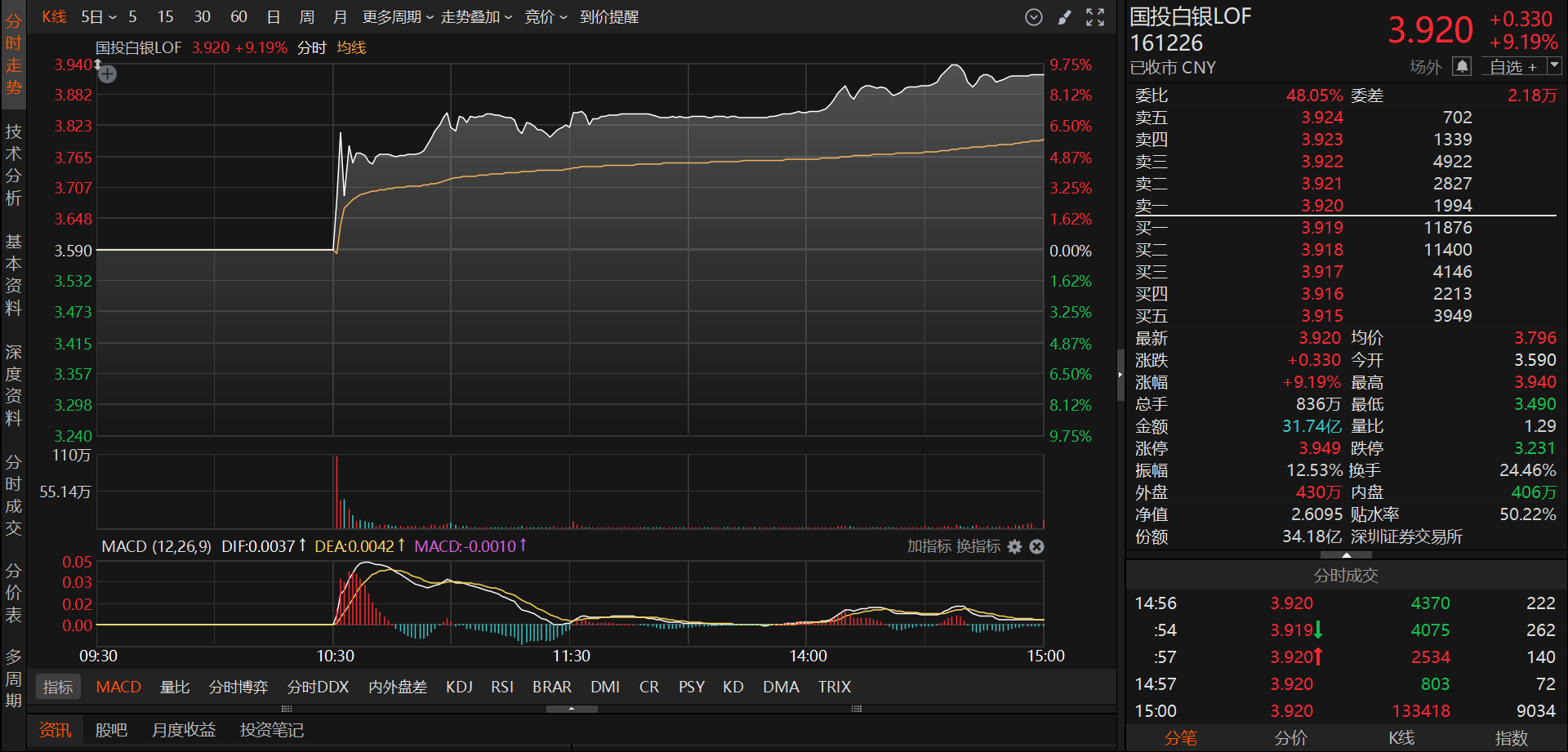Select the TRIX indicator
Image resolution: width=1568 pixels, height=752 pixels.
pyautogui.click(x=835, y=687)
